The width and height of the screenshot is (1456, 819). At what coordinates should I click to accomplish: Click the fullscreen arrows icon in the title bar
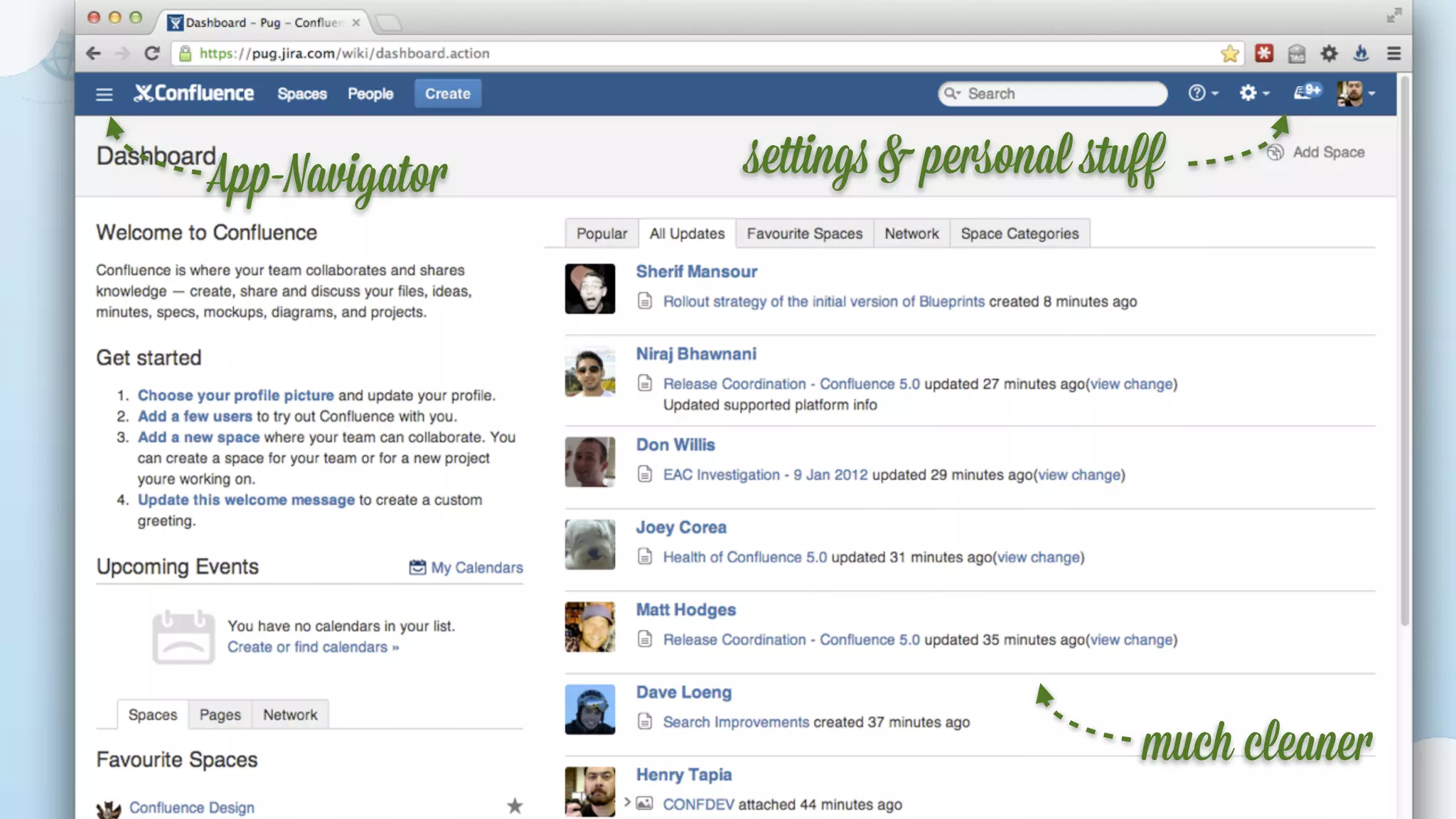[x=1394, y=16]
